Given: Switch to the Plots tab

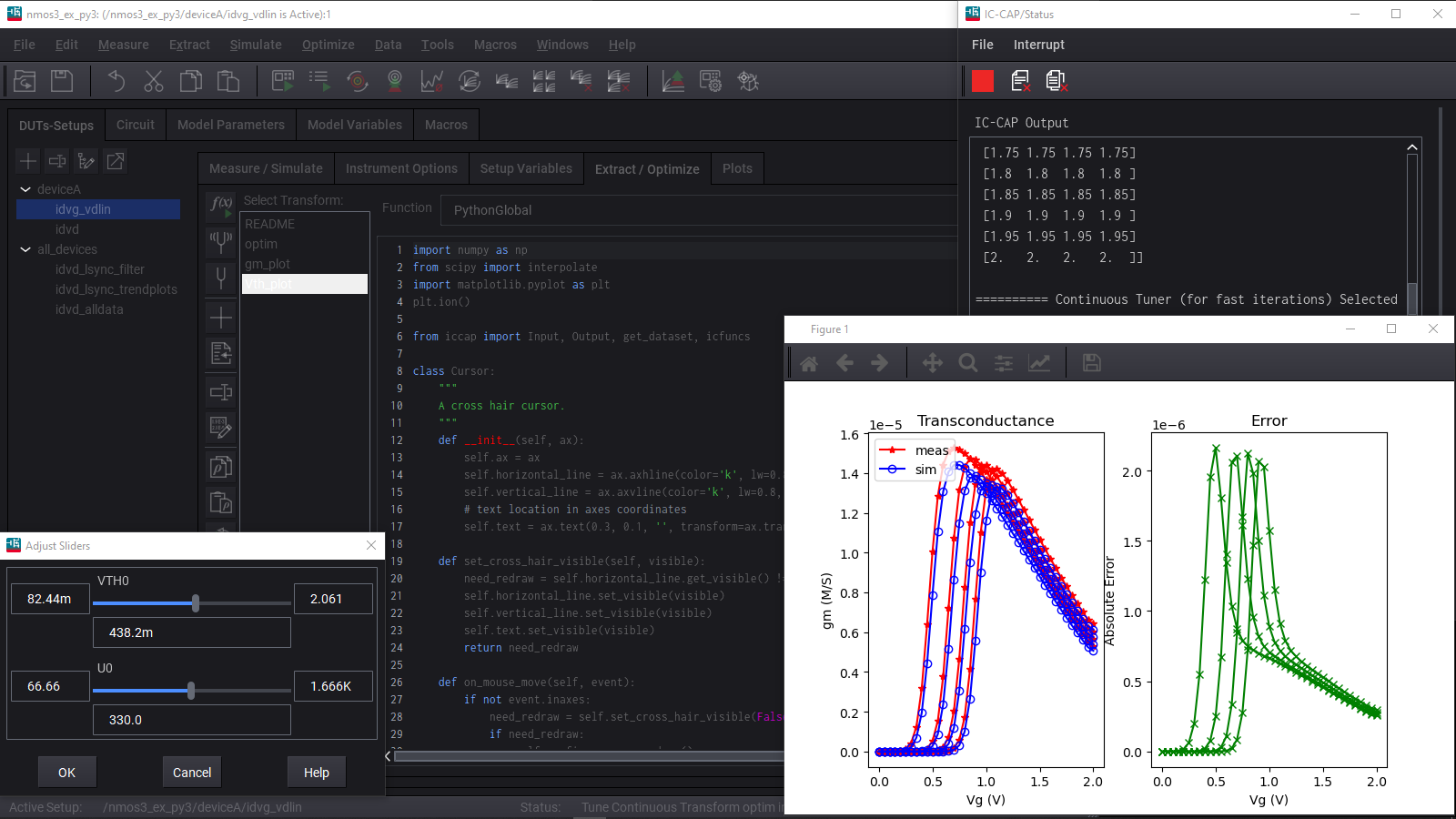Looking at the screenshot, I should [737, 168].
